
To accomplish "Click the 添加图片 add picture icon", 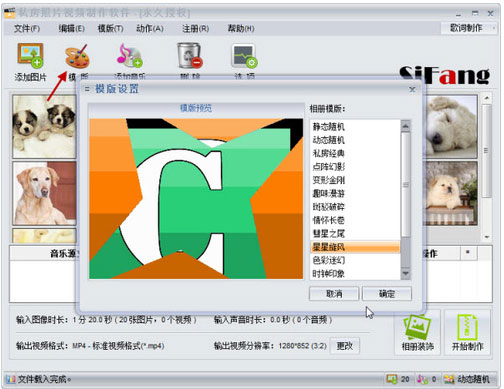I will (x=30, y=55).
